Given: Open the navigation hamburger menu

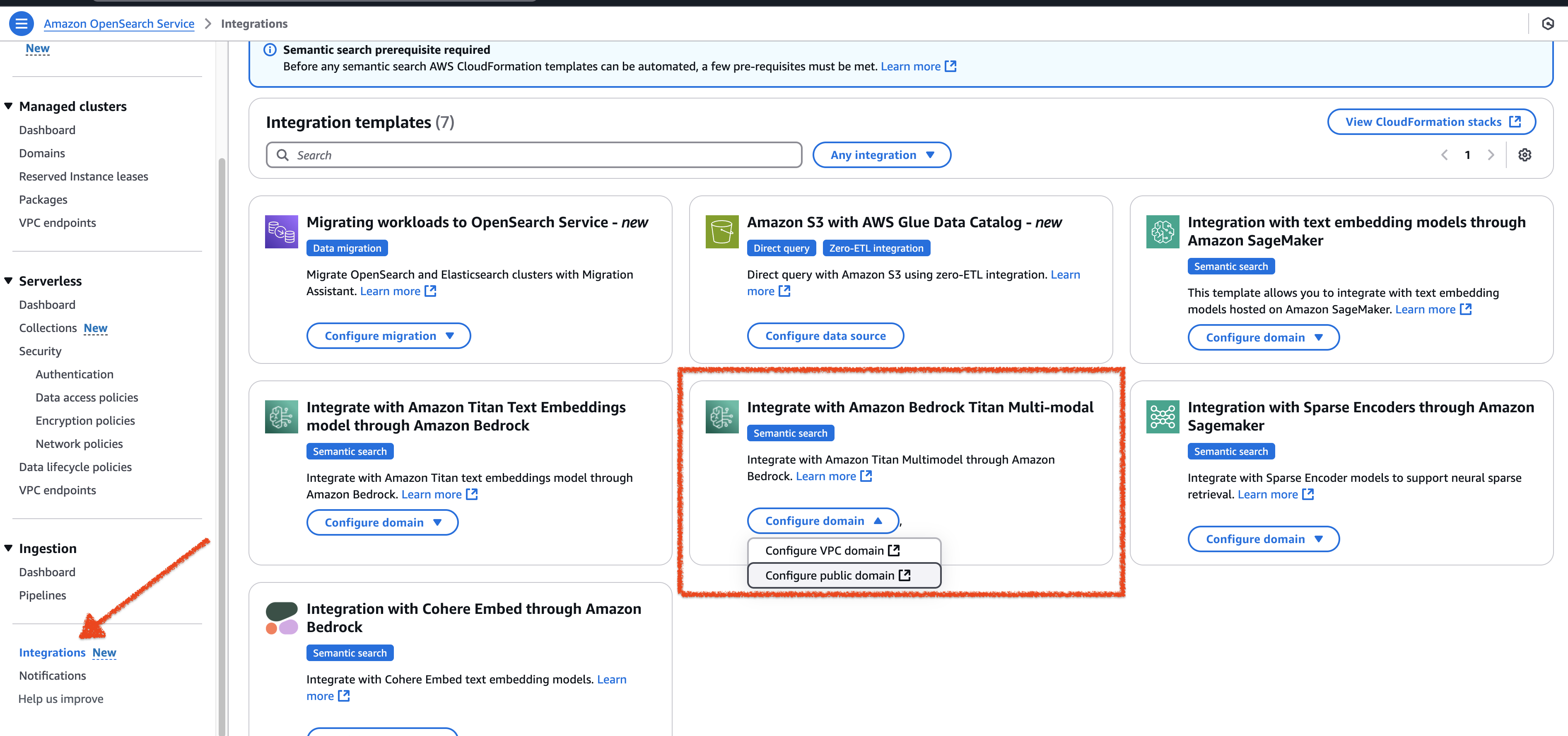Looking at the screenshot, I should point(21,23).
